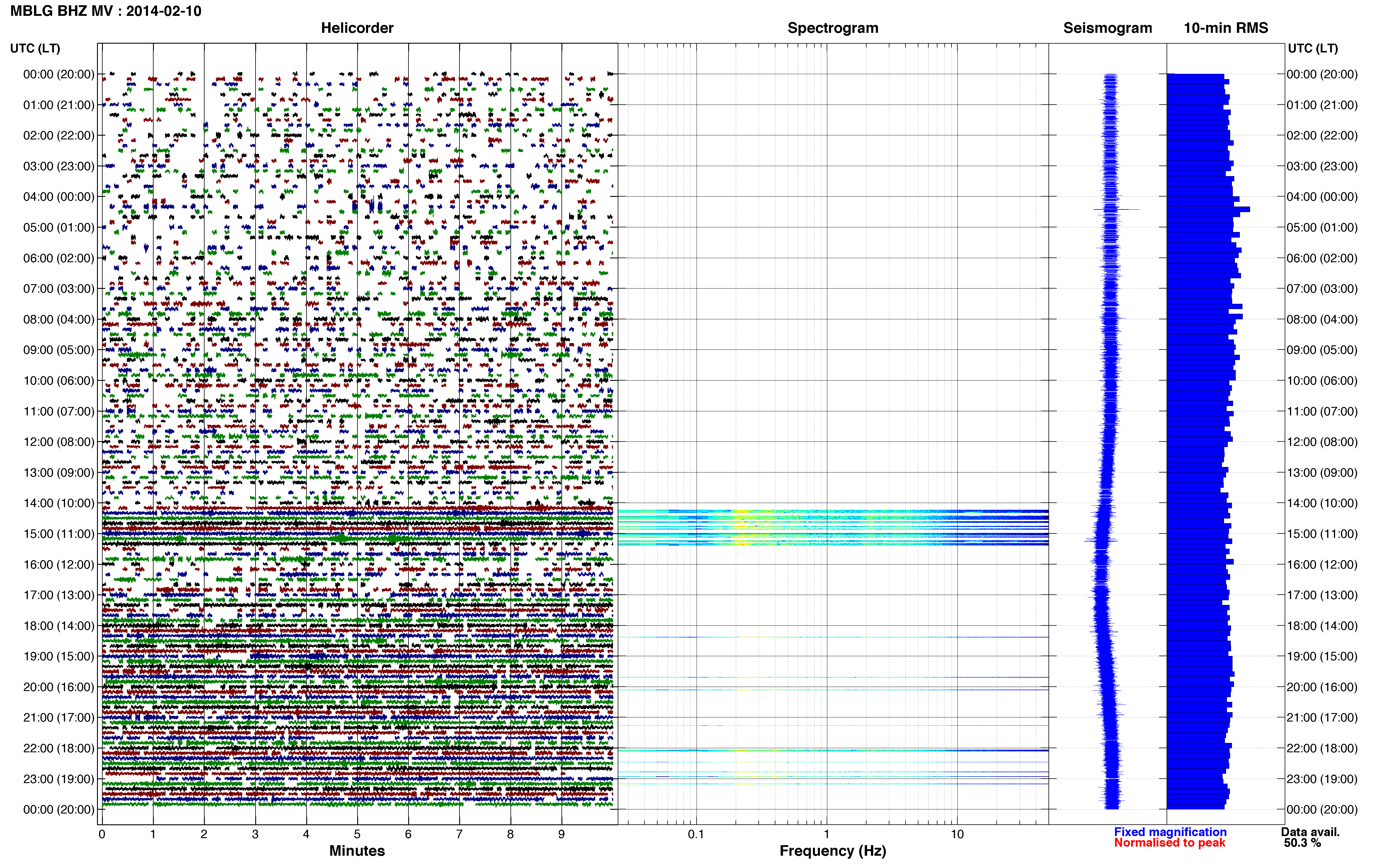Click the seismogram spike after 04:00
1389x868 pixels.
coord(1116,209)
